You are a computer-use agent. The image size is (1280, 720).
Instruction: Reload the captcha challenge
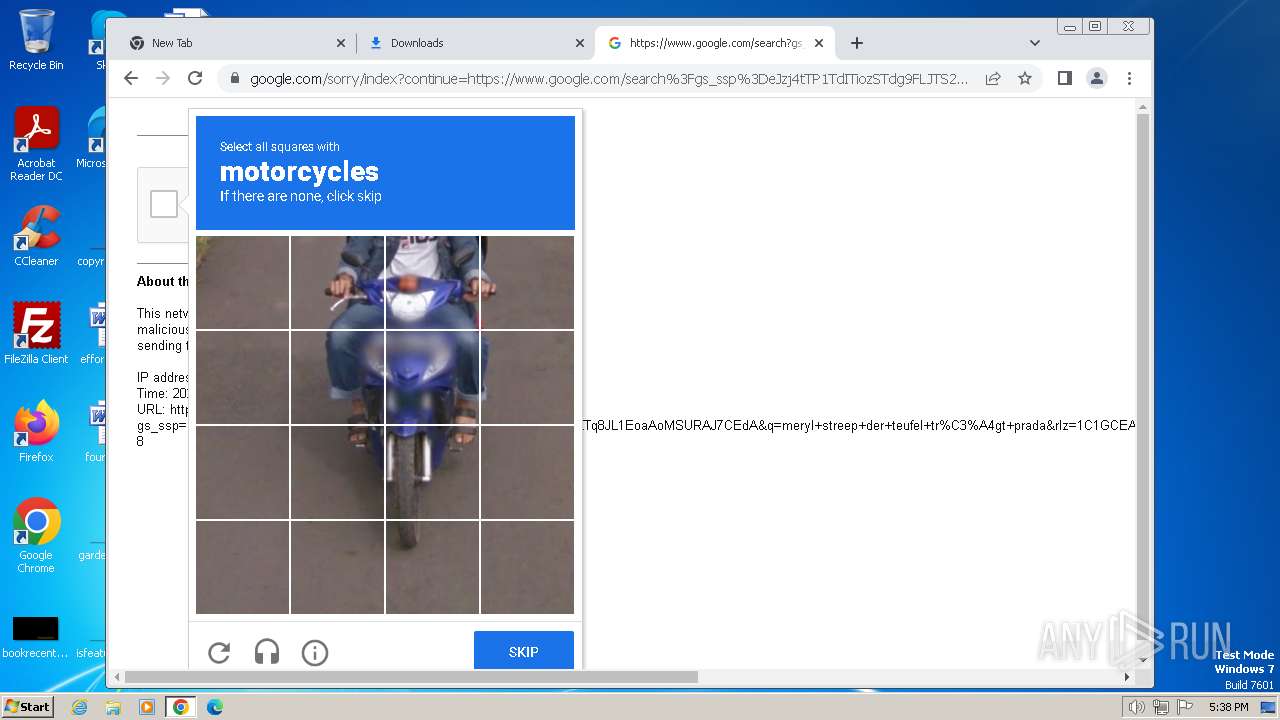(219, 653)
